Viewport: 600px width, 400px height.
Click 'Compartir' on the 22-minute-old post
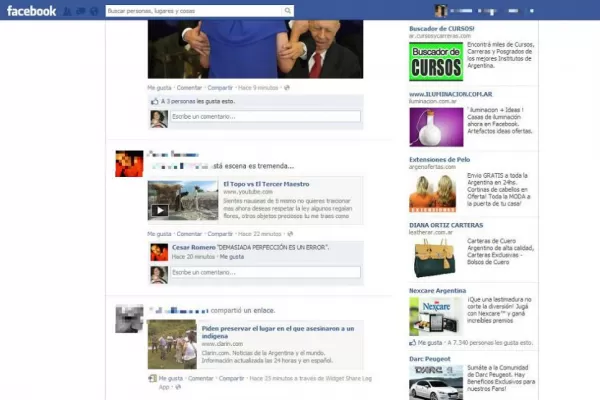[x=220, y=234]
